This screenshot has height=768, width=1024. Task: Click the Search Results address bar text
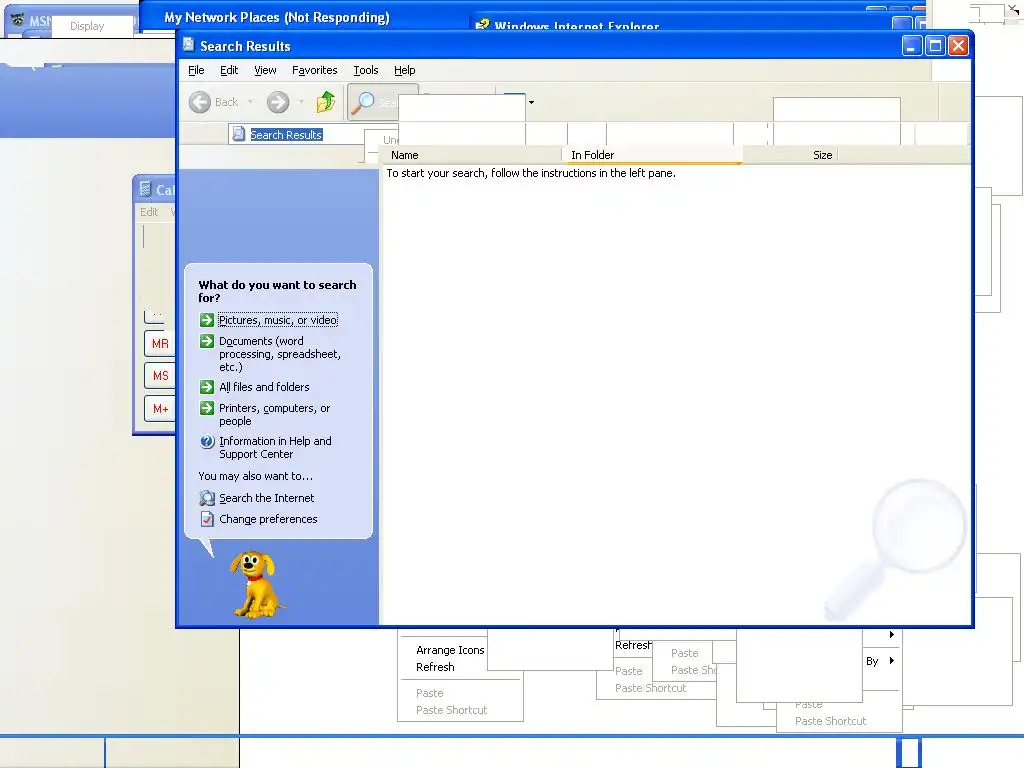[286, 135]
